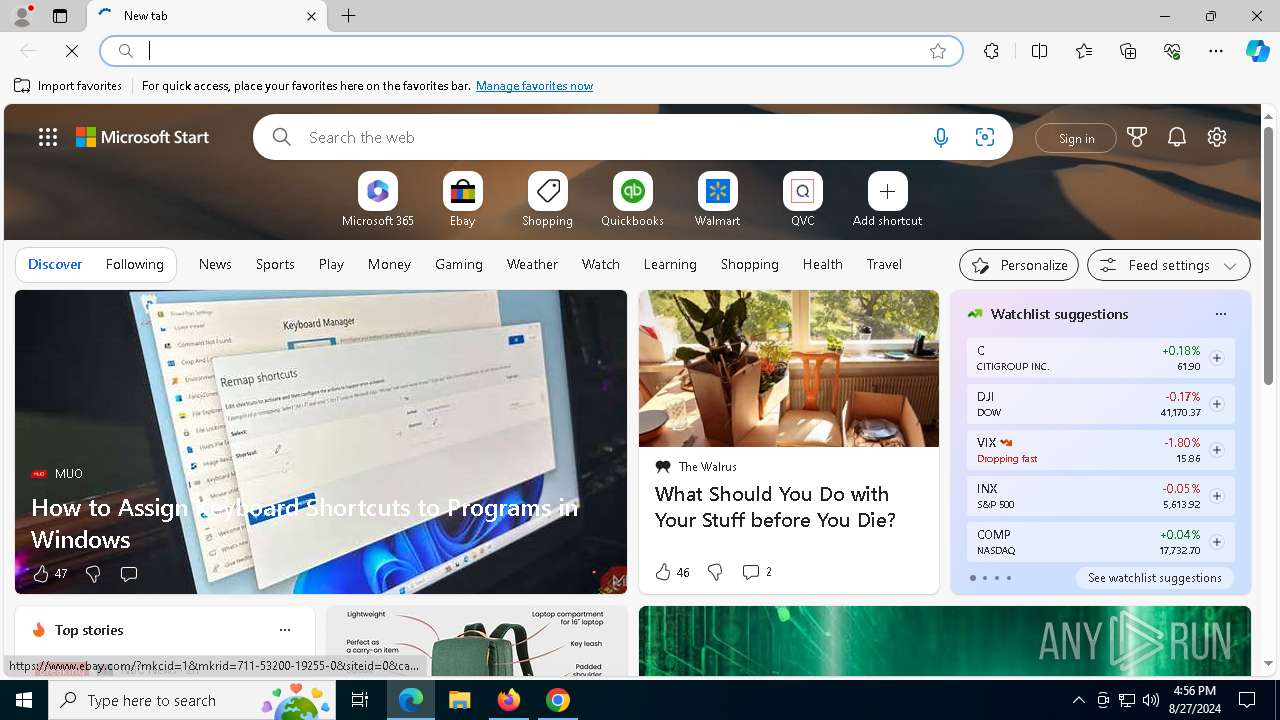1280x720 pixels.
Task: Open Tab actions menu icon
Action: tap(60, 16)
